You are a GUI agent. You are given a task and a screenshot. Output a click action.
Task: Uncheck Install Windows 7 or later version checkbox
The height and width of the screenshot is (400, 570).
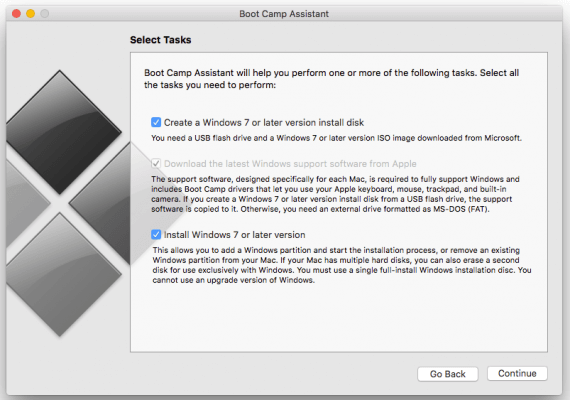(x=156, y=234)
